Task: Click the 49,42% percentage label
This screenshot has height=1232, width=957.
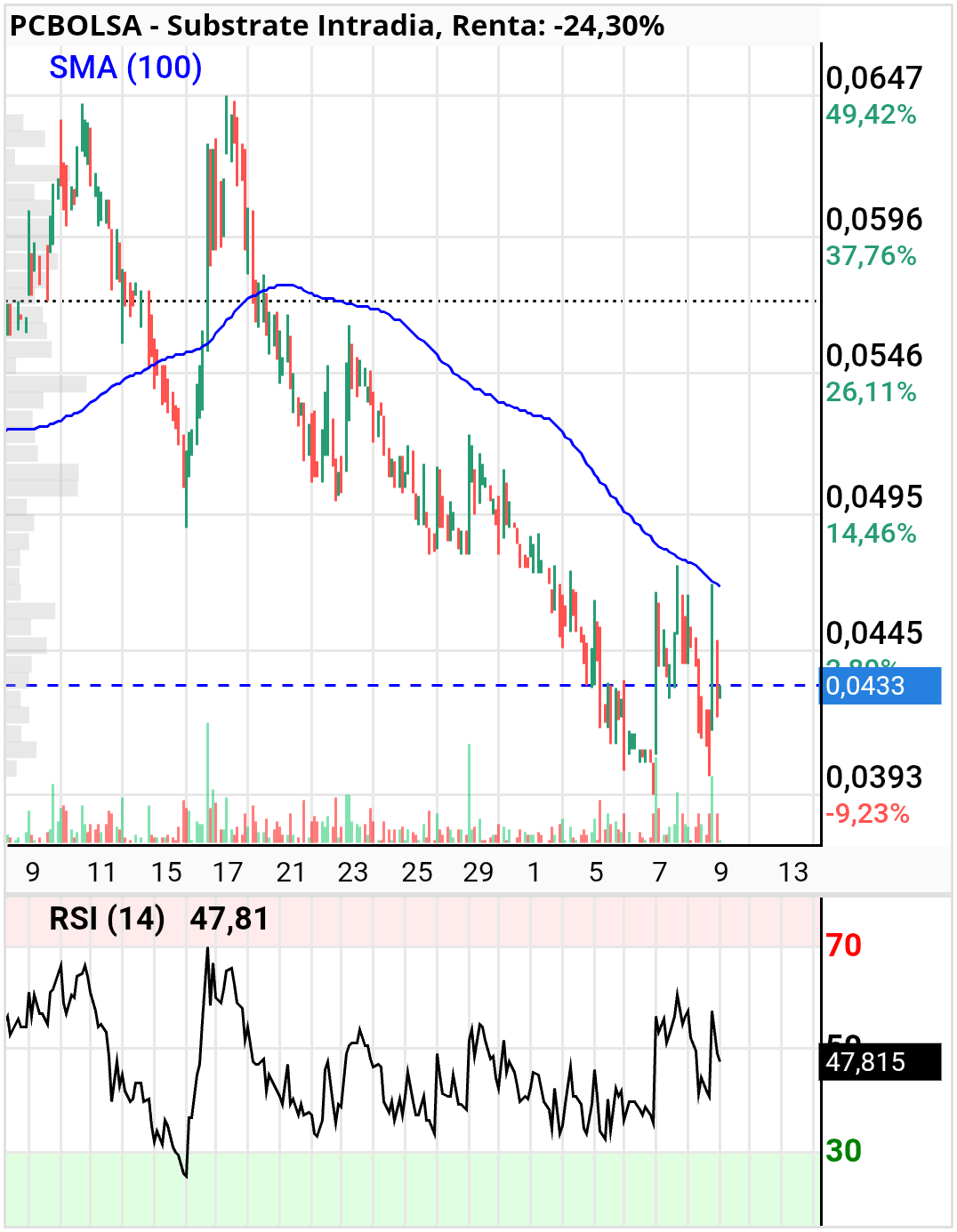Action: coord(871,115)
